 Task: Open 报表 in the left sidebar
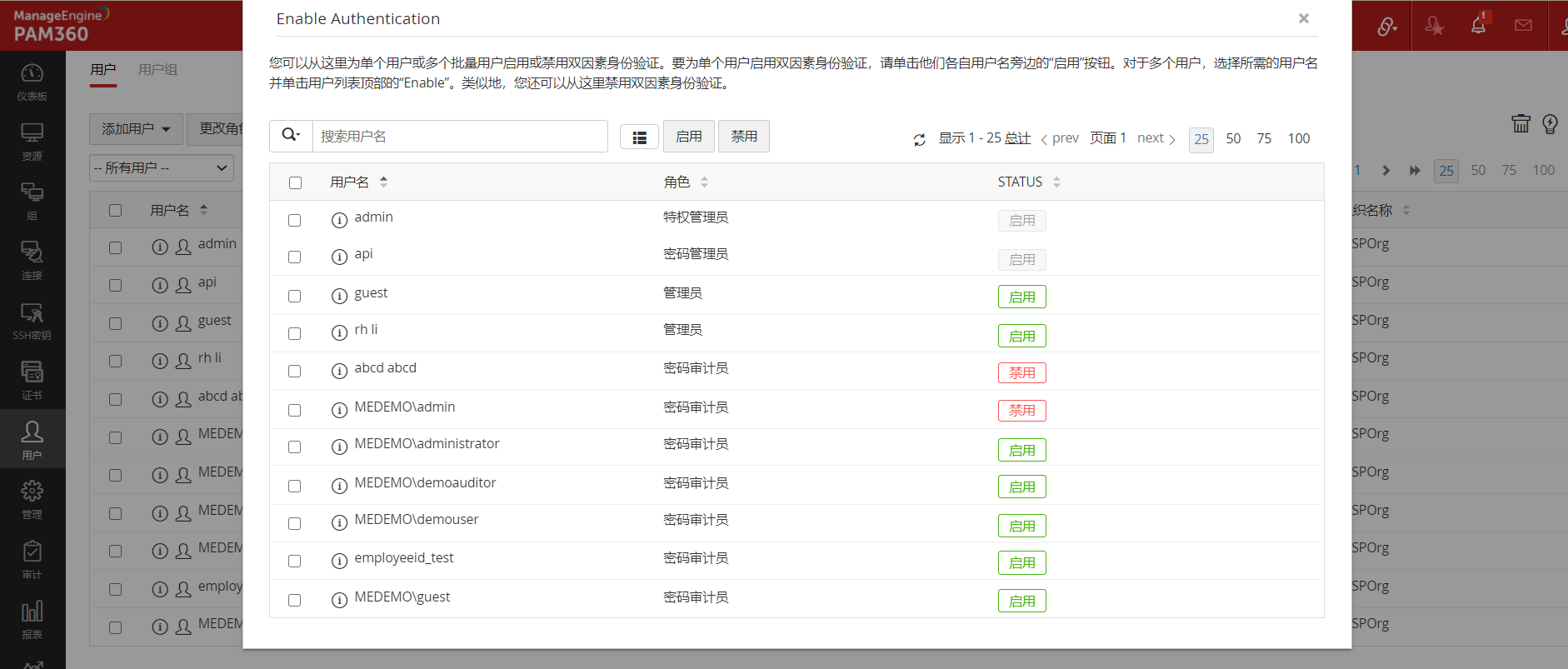[32, 620]
